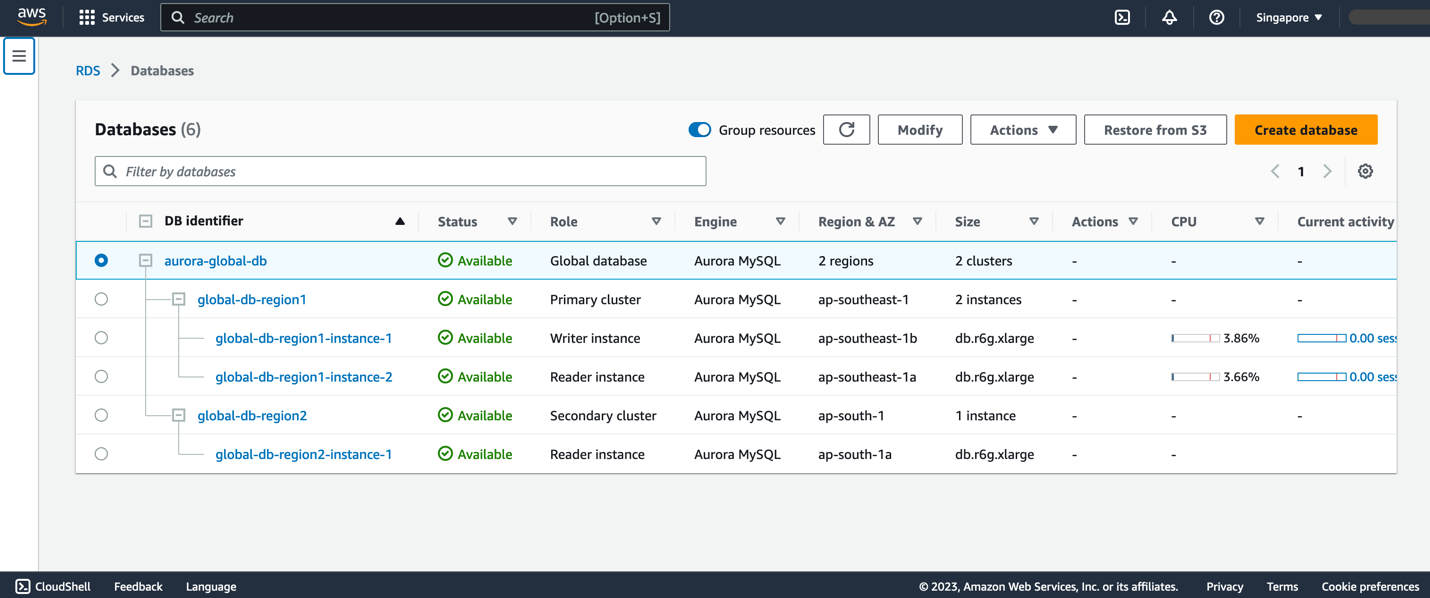Go to previous page arrow
1430x598 pixels.
(x=1275, y=171)
